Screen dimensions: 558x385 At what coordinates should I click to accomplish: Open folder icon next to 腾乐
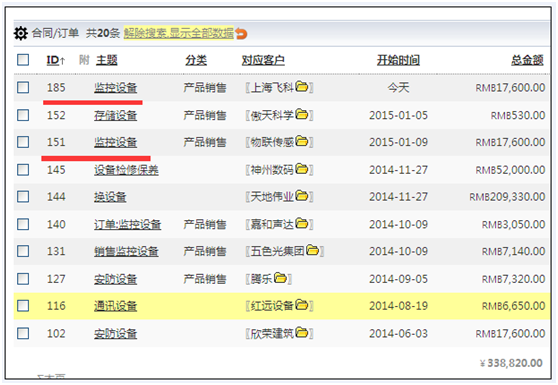(x=280, y=278)
